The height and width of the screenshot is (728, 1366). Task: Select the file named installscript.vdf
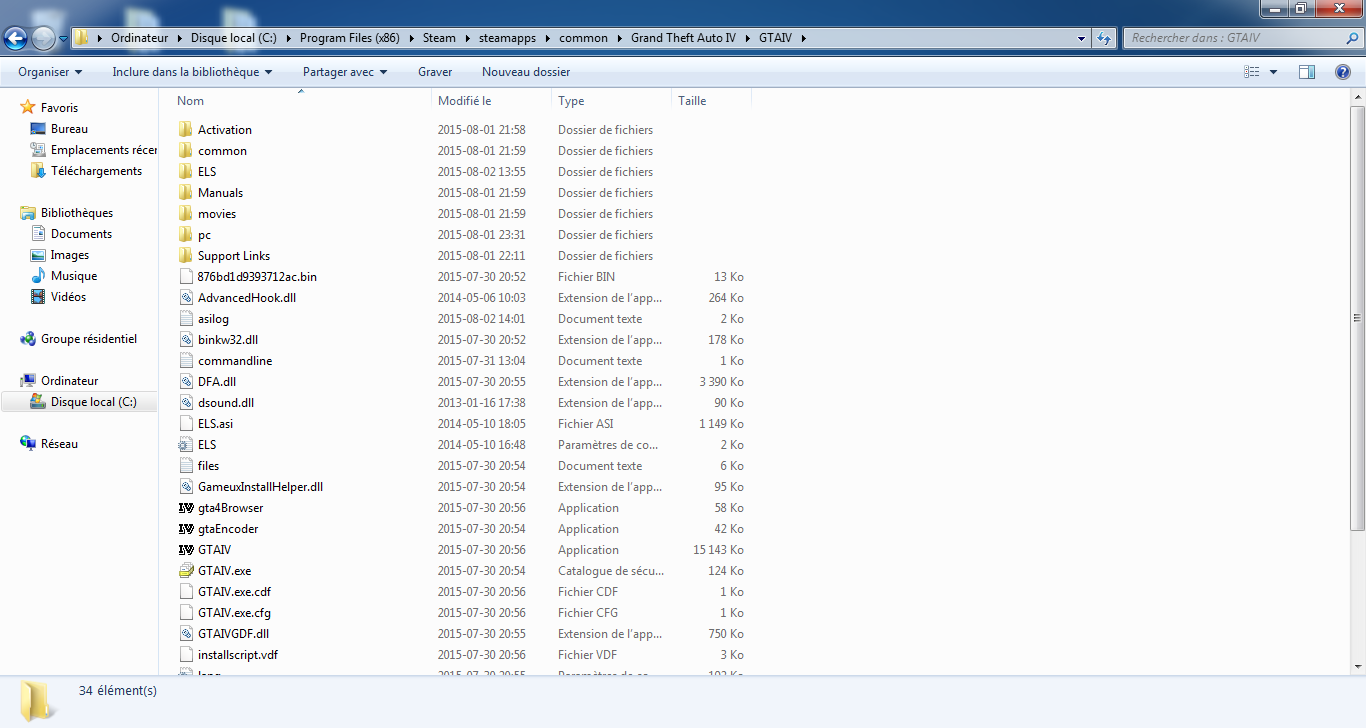pyautogui.click(x=238, y=655)
